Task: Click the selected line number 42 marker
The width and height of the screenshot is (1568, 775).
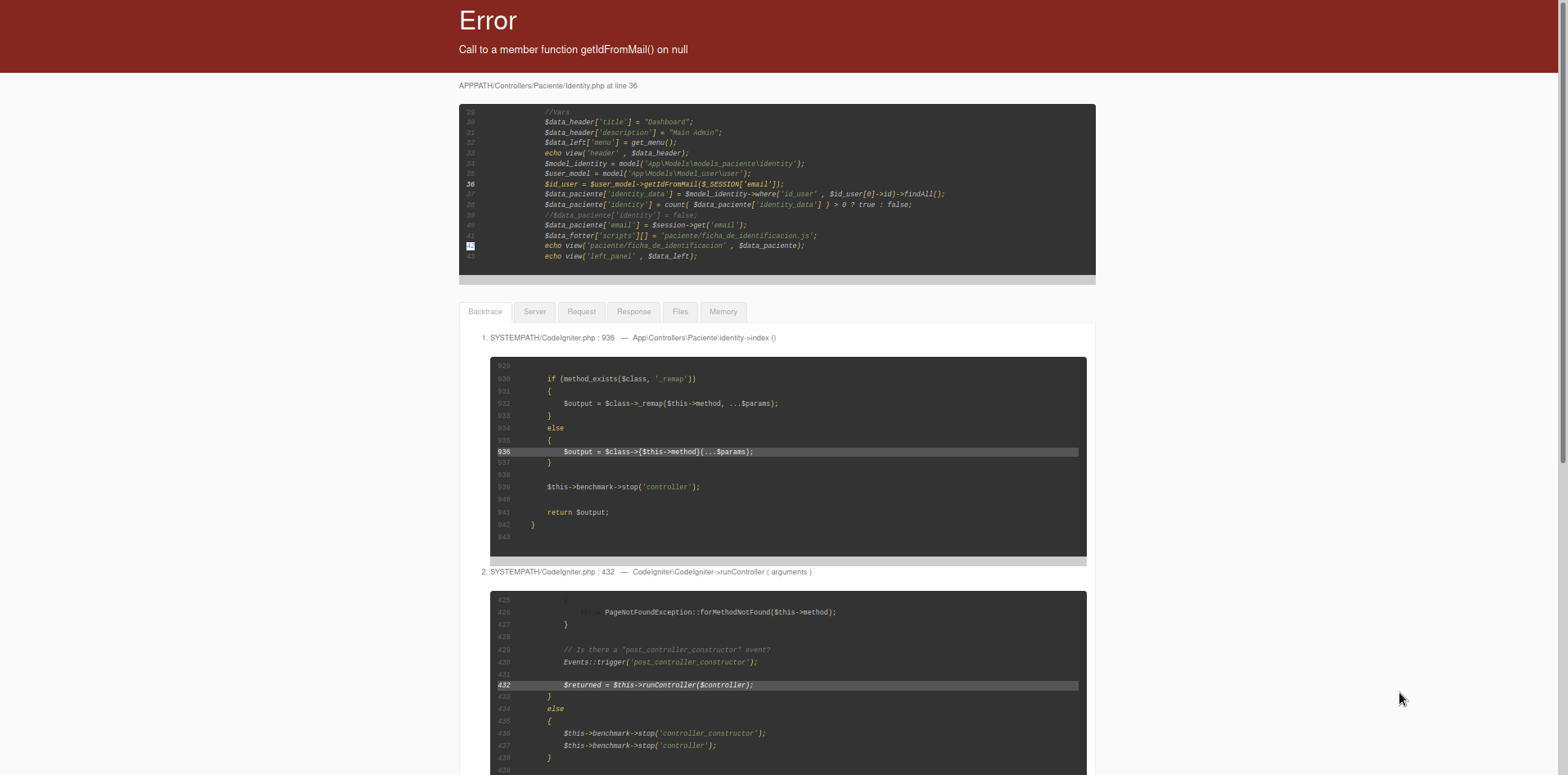Action: point(471,246)
